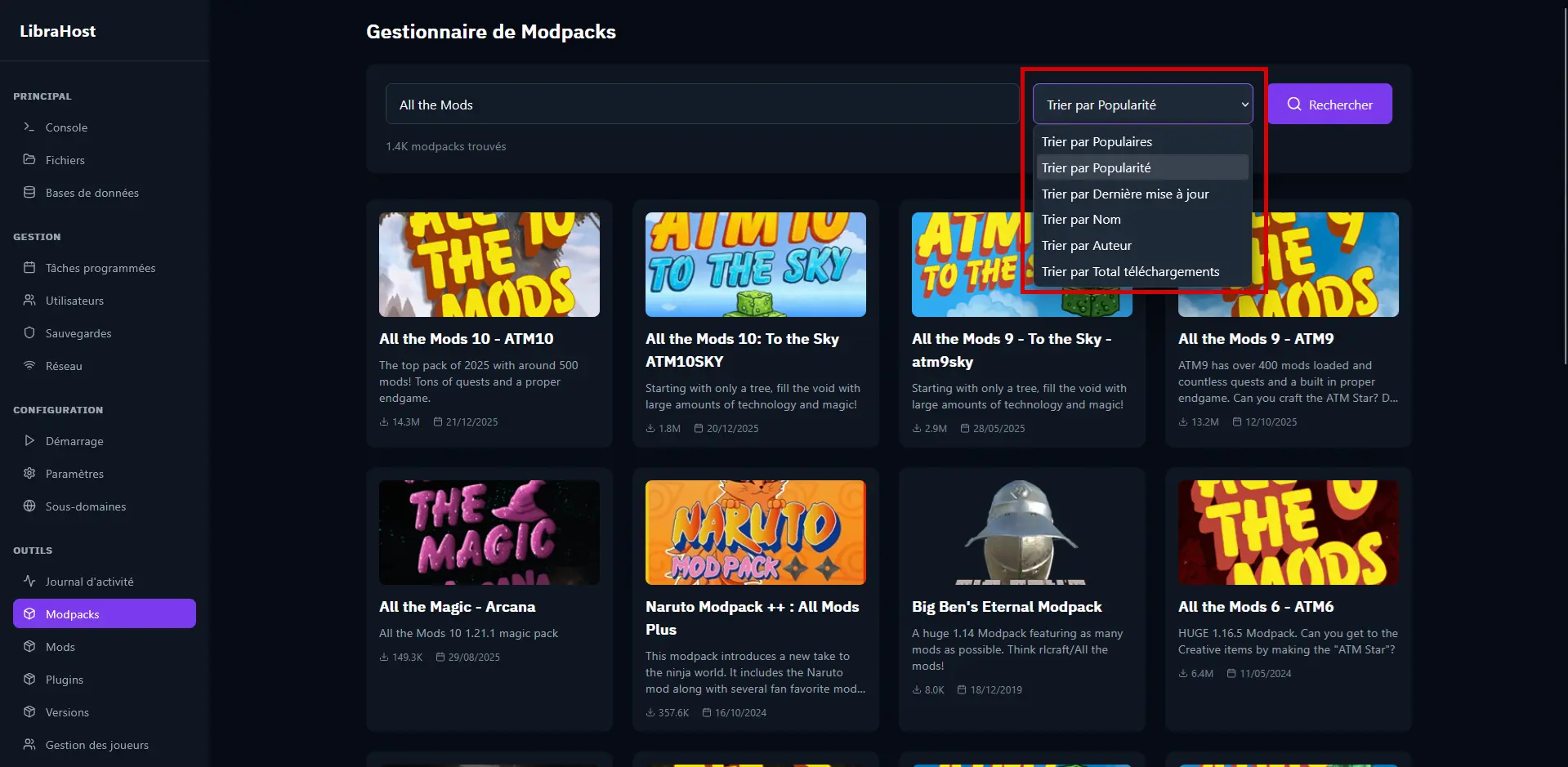
Task: Click the page vertical scrollbar
Action: click(1564, 180)
